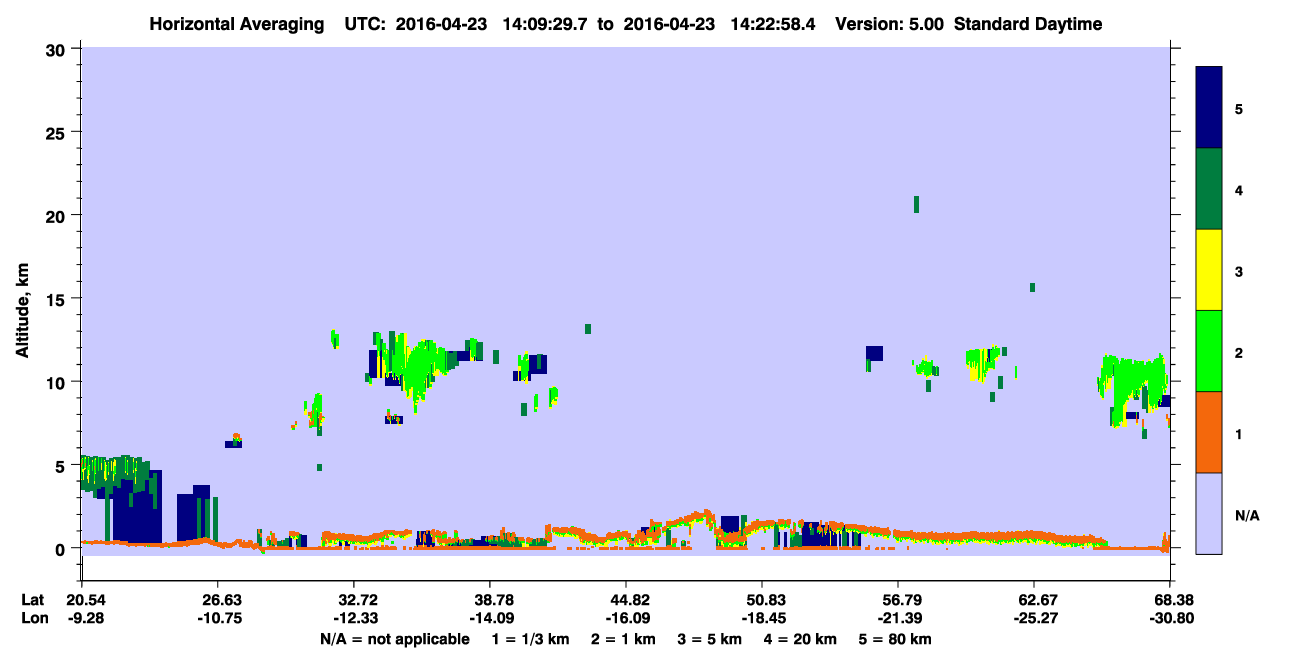
Task: Click the dark blue level 5 colorbar segment
Action: pos(1209,108)
